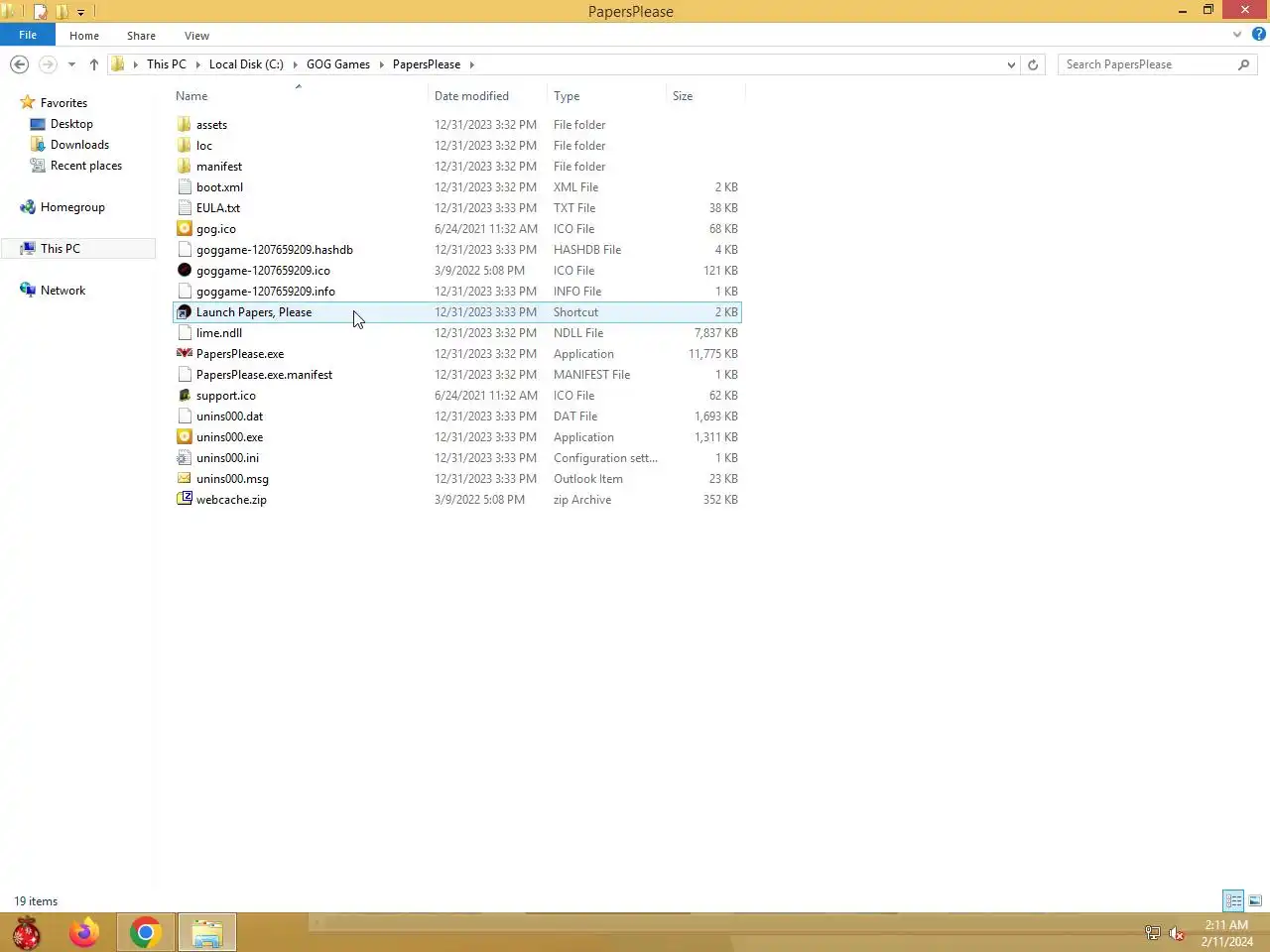This screenshot has width=1270, height=952.
Task: Refresh the PapersPlease folder view
Action: pyautogui.click(x=1033, y=64)
